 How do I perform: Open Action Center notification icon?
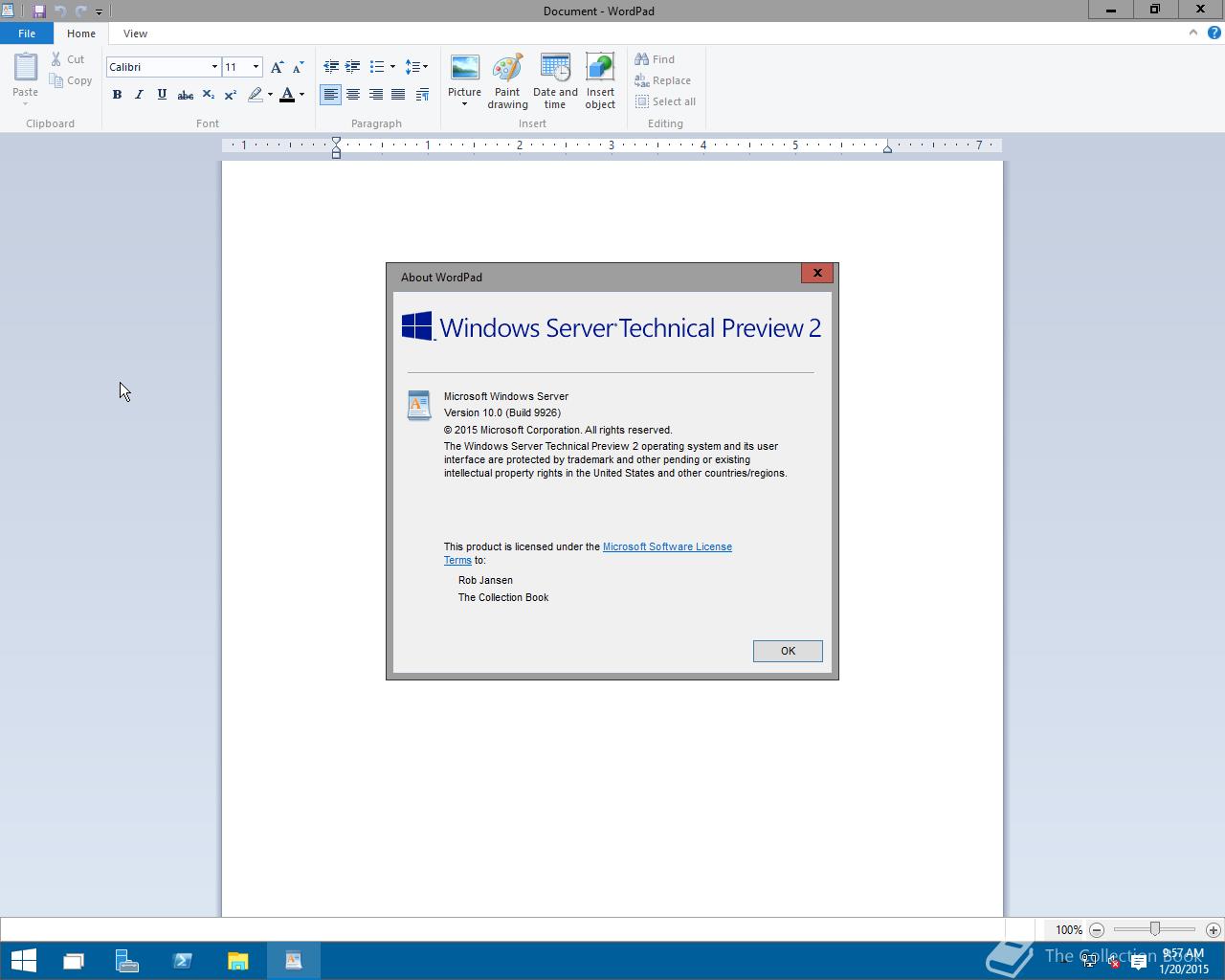pyautogui.click(x=1139, y=962)
